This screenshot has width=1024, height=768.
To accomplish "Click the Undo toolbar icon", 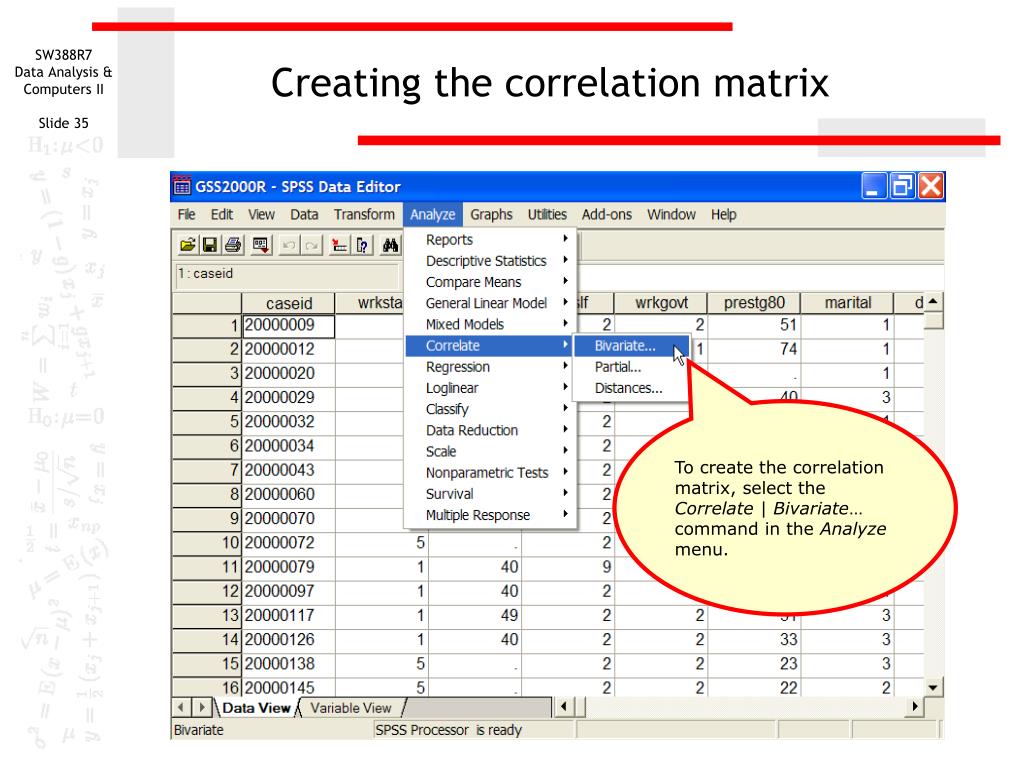I will [289, 246].
